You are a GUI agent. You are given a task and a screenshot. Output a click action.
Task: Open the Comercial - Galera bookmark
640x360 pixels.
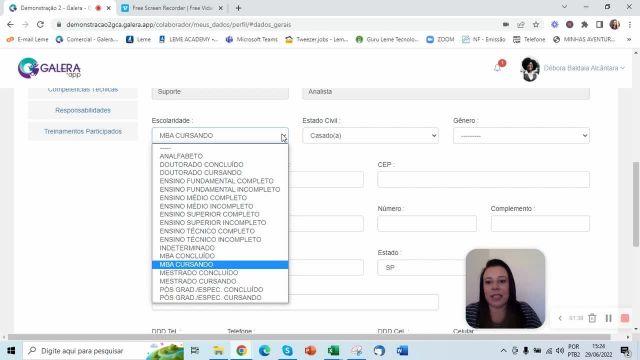click(x=87, y=39)
